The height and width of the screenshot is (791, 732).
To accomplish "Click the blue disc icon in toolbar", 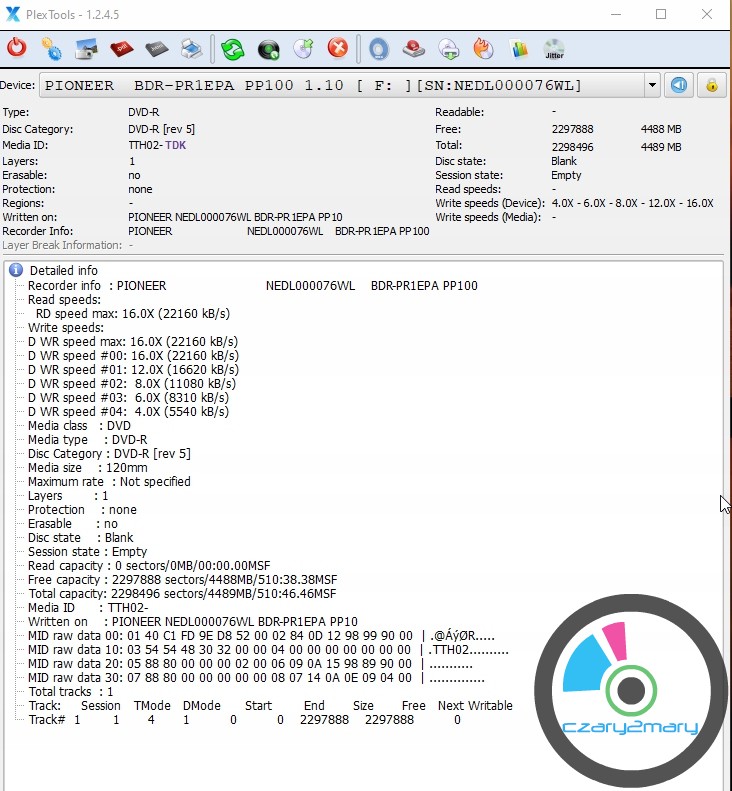I will (x=378, y=48).
